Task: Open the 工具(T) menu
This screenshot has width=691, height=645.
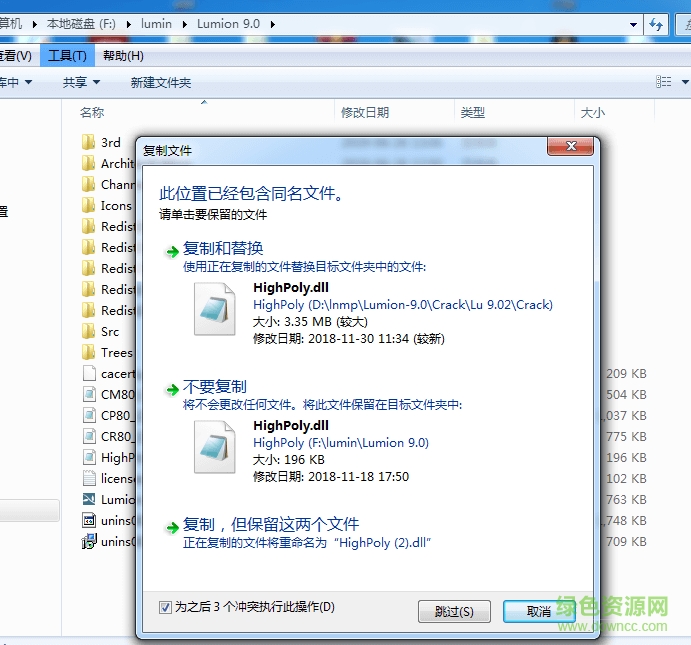Action: pyautogui.click(x=67, y=56)
